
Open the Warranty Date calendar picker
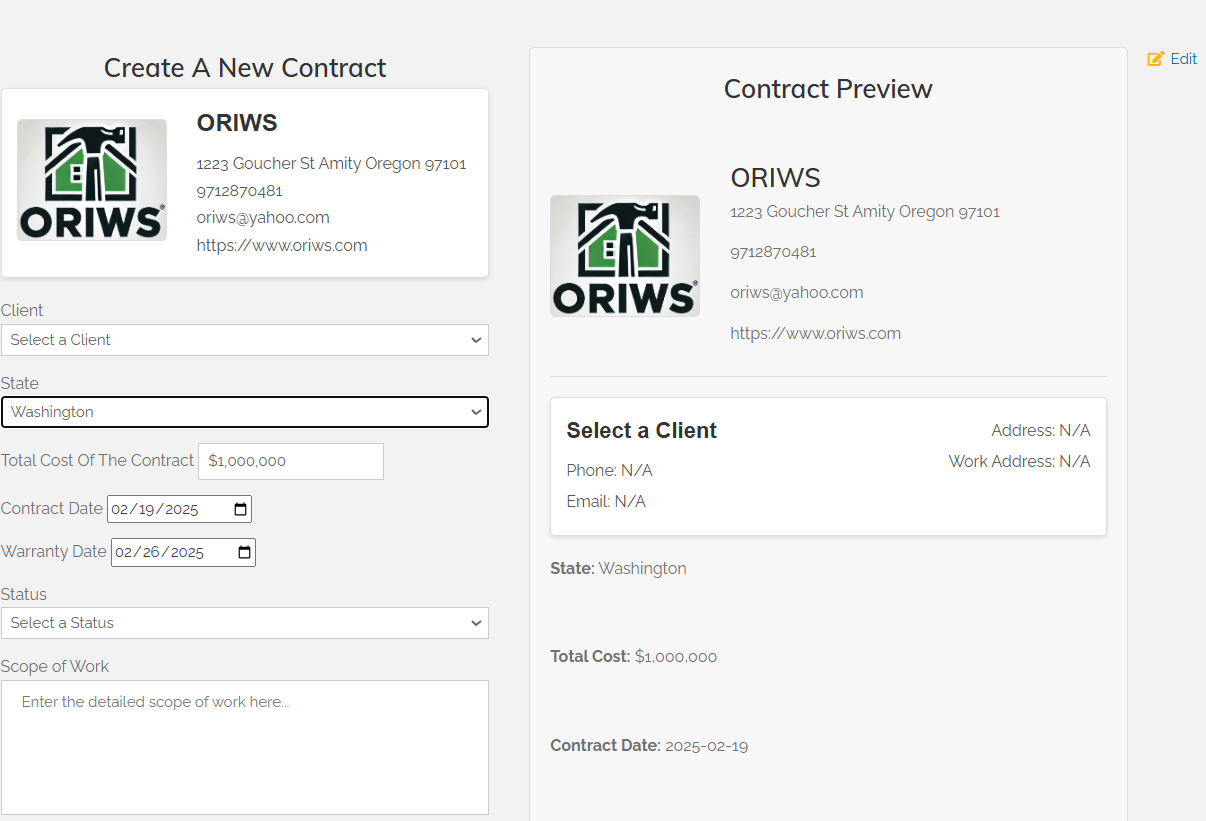pyautogui.click(x=243, y=552)
